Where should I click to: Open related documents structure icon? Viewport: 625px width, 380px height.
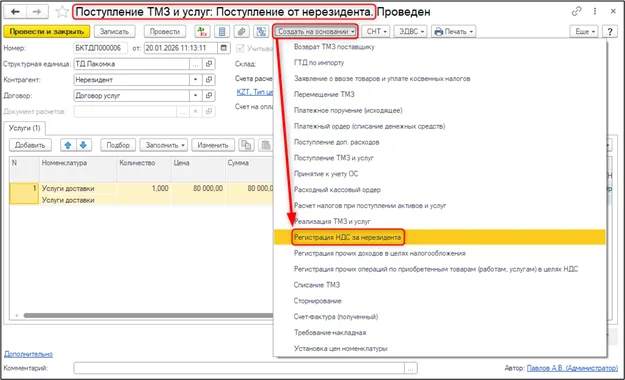click(x=261, y=32)
